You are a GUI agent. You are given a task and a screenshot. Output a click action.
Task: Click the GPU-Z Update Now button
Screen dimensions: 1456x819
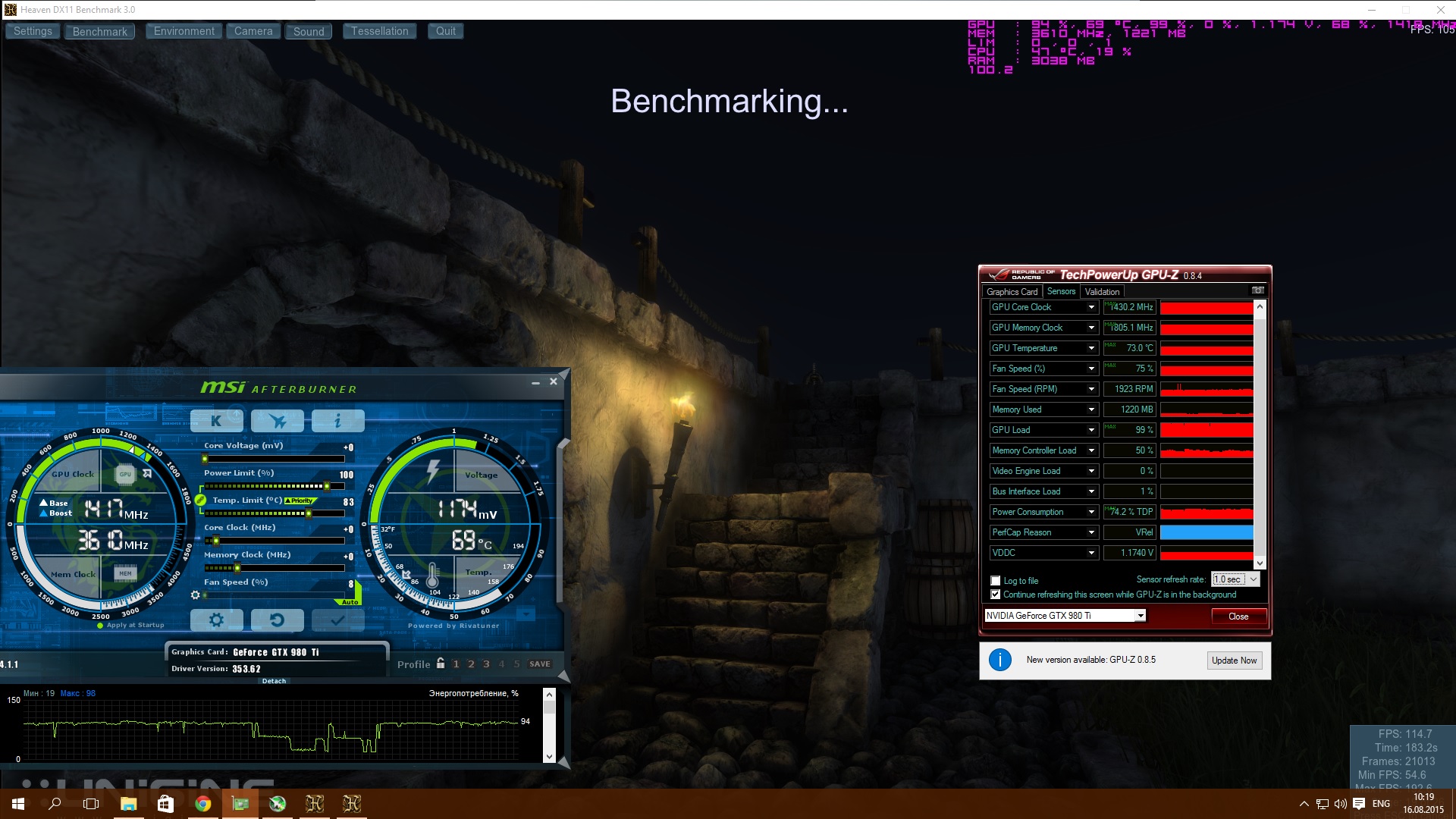(1234, 661)
